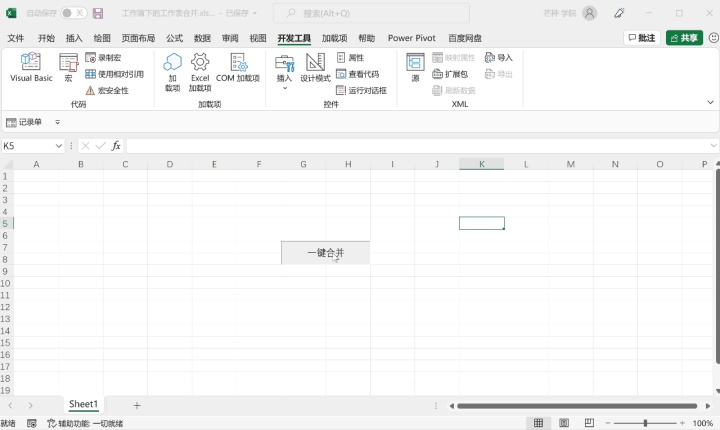720x430 pixels.
Task: Click the vertical scrollbar thumb
Action: [x=718, y=266]
